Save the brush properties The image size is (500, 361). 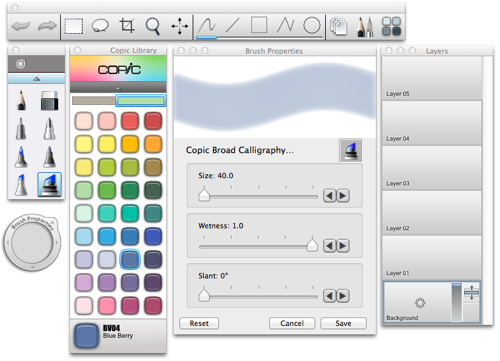click(343, 323)
